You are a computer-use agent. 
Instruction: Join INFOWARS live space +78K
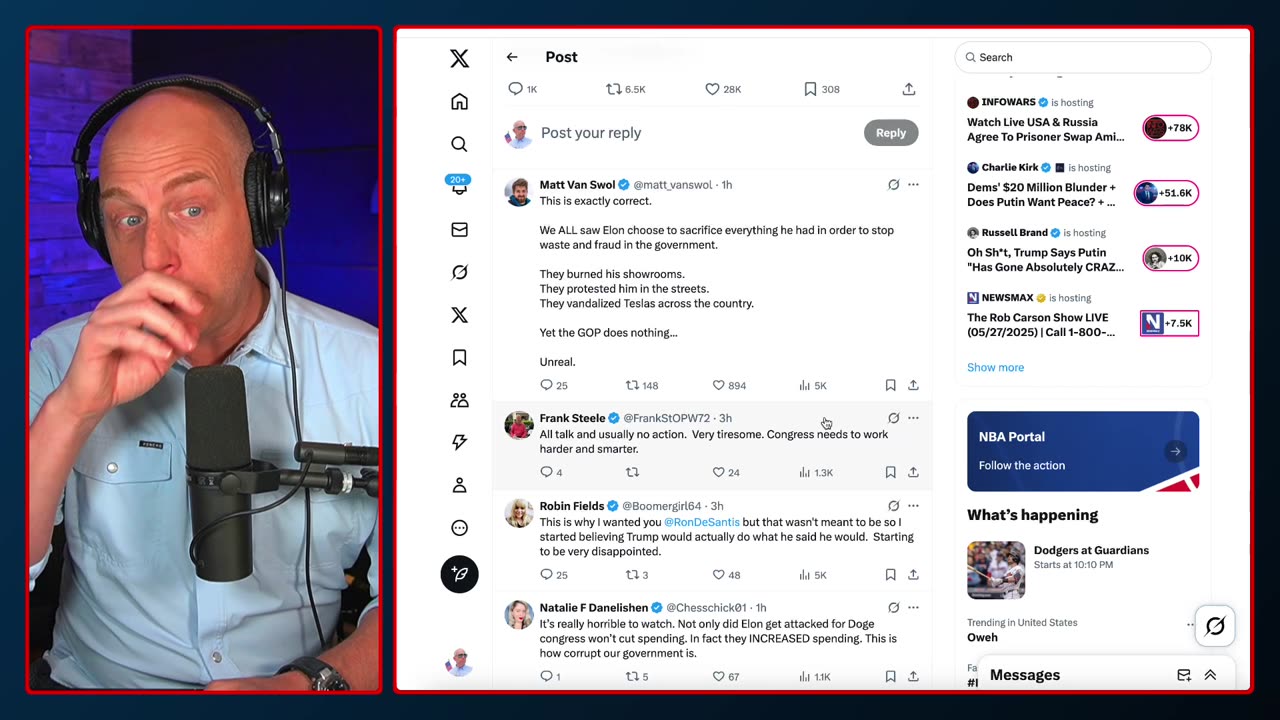pos(1171,128)
